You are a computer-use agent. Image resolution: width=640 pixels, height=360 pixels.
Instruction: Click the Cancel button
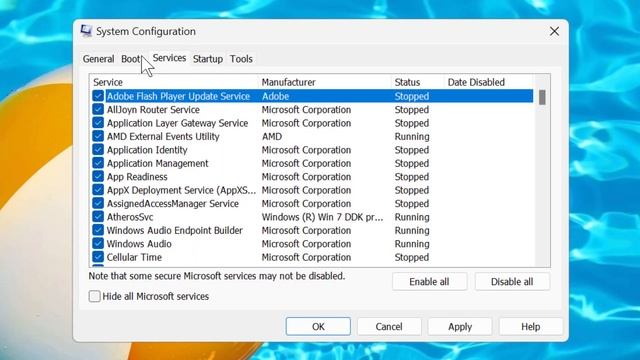389,327
